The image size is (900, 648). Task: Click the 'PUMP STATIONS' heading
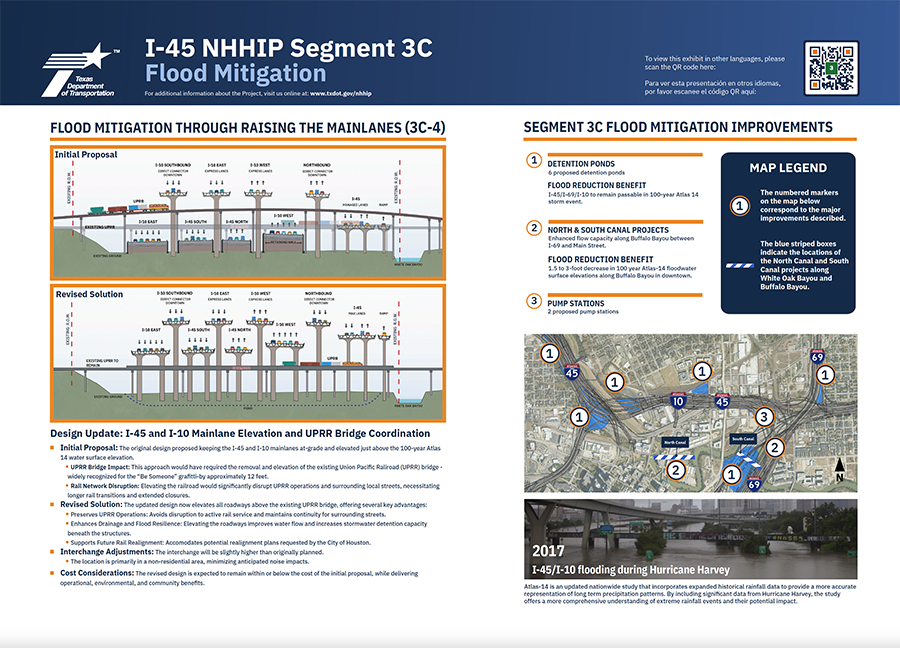coord(576,303)
